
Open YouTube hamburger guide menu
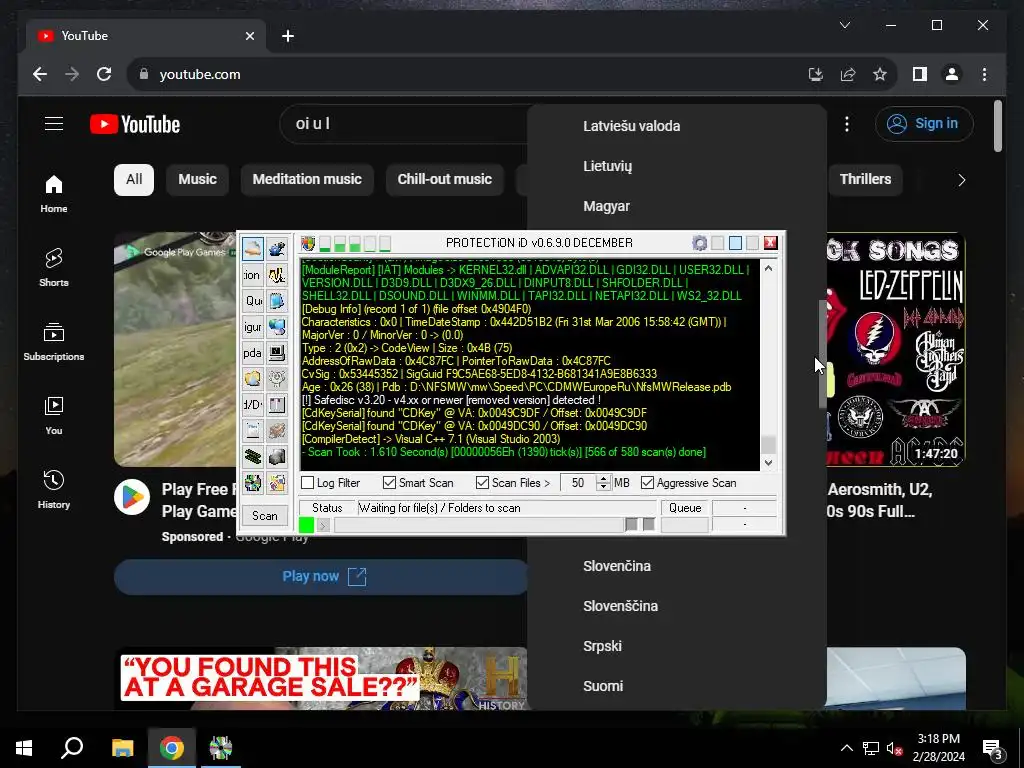(54, 123)
